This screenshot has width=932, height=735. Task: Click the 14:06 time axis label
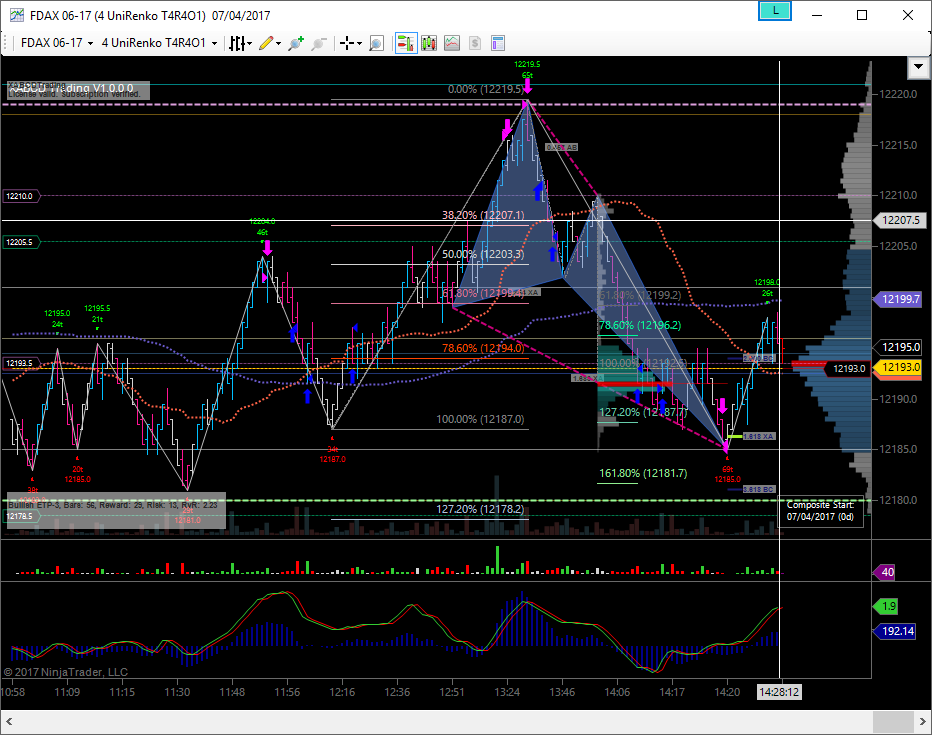tap(617, 692)
